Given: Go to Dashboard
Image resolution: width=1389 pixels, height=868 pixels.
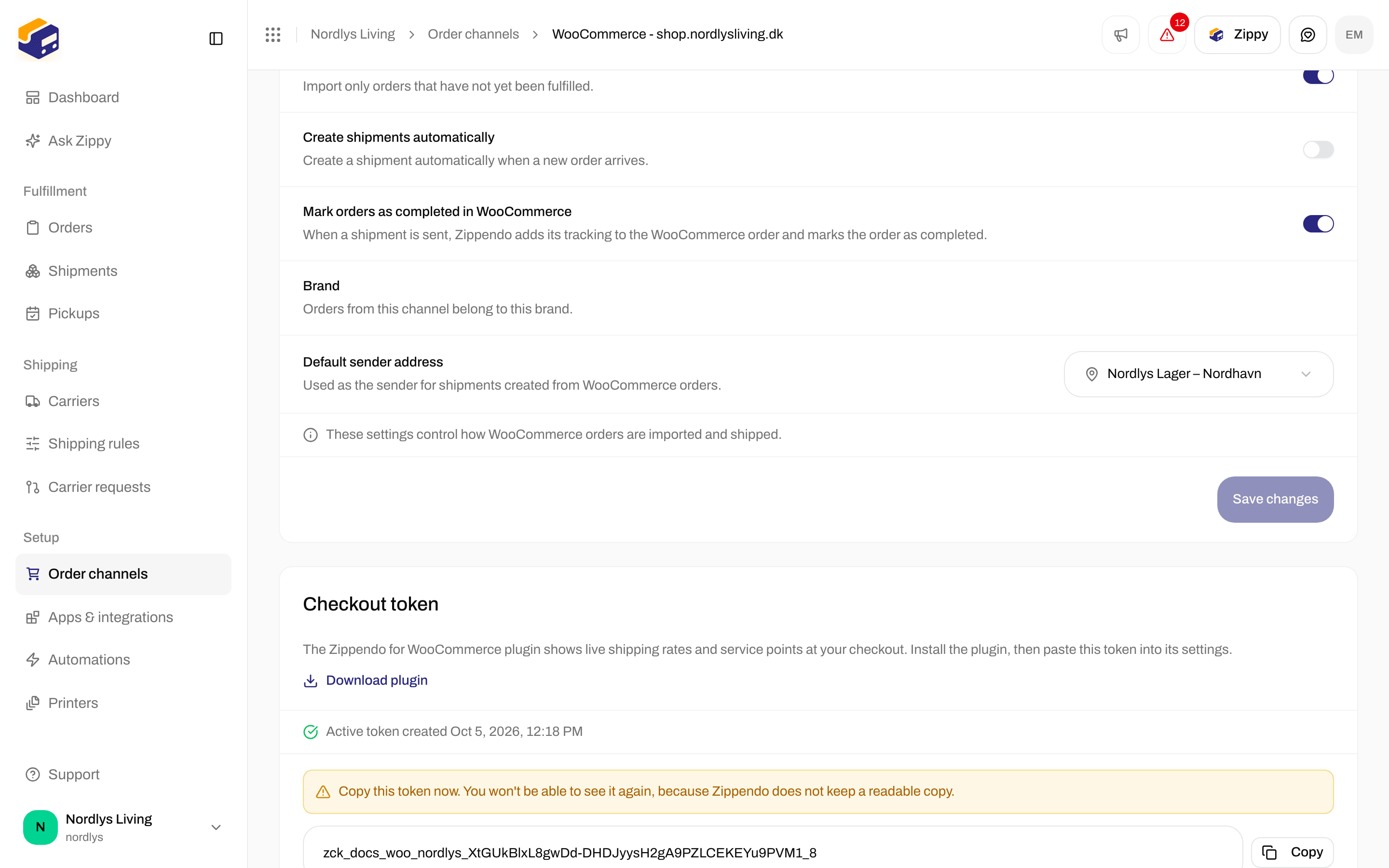Looking at the screenshot, I should click(123, 97).
